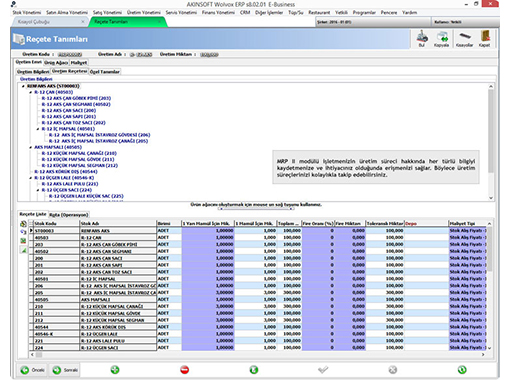Click the green chart icon left of the grid
Viewport: 510px width, 380px height.
click(x=23, y=250)
